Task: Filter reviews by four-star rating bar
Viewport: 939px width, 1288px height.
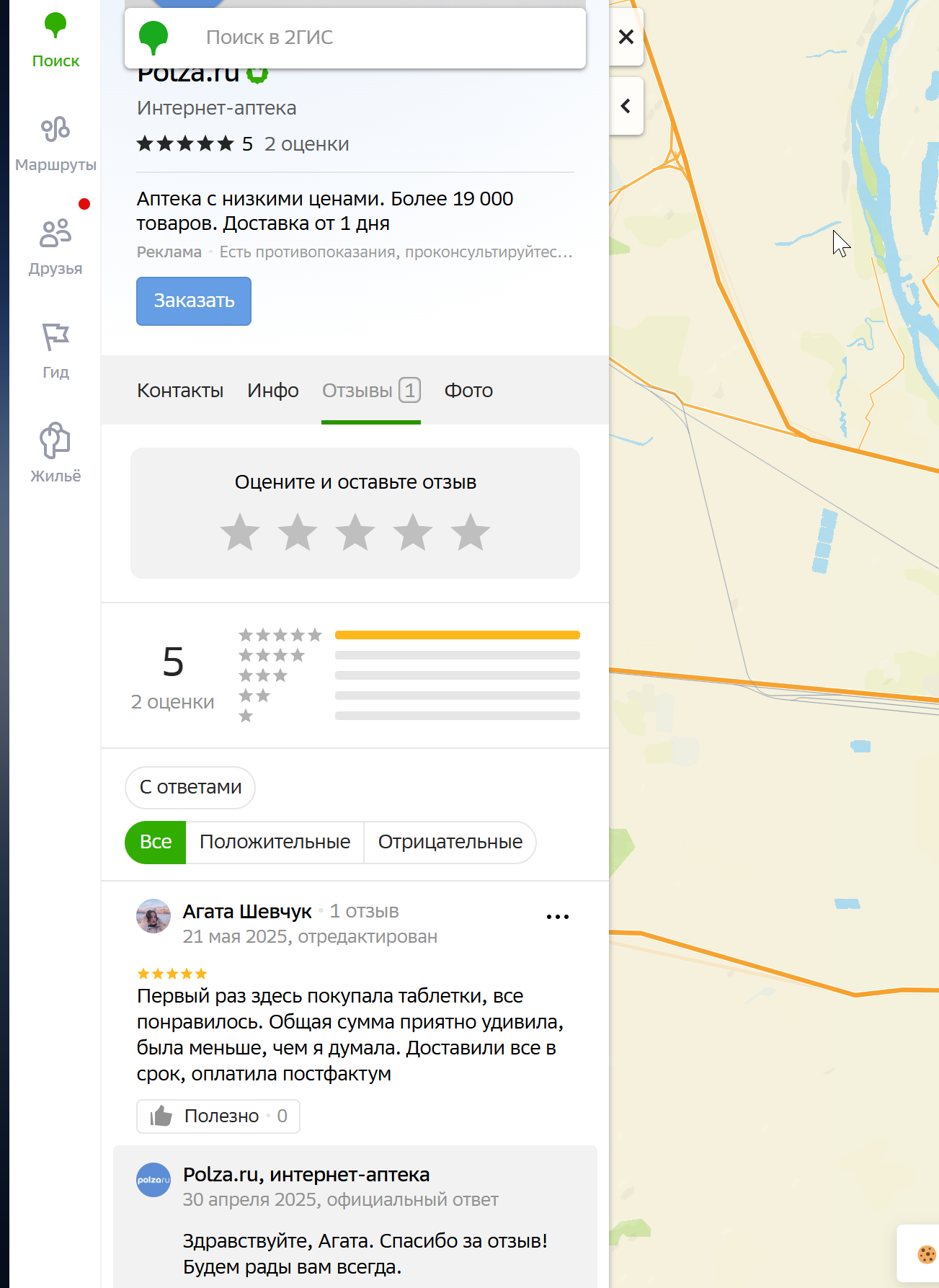Action: pyautogui.click(x=458, y=655)
